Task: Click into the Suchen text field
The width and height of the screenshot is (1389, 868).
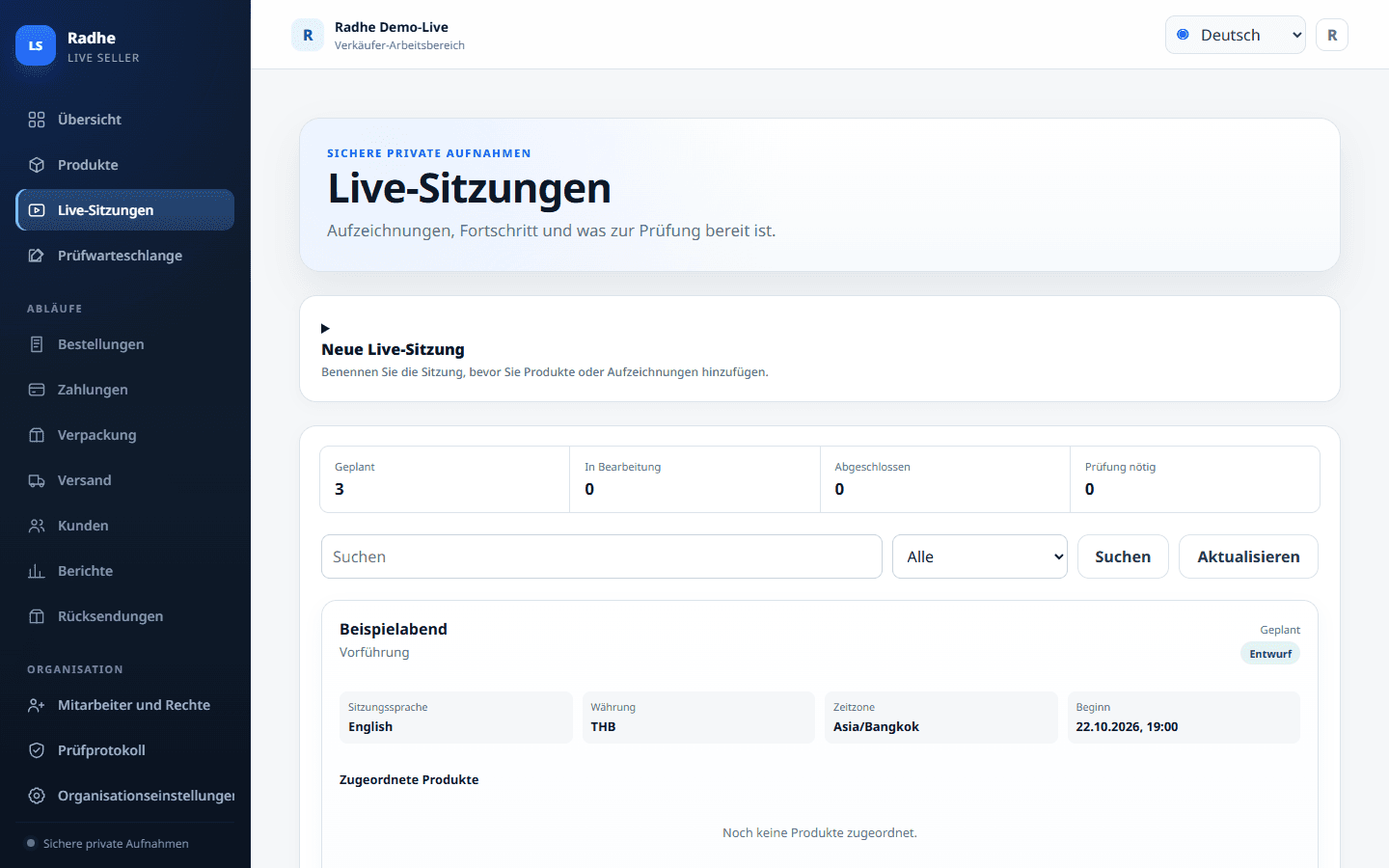Action: [601, 556]
